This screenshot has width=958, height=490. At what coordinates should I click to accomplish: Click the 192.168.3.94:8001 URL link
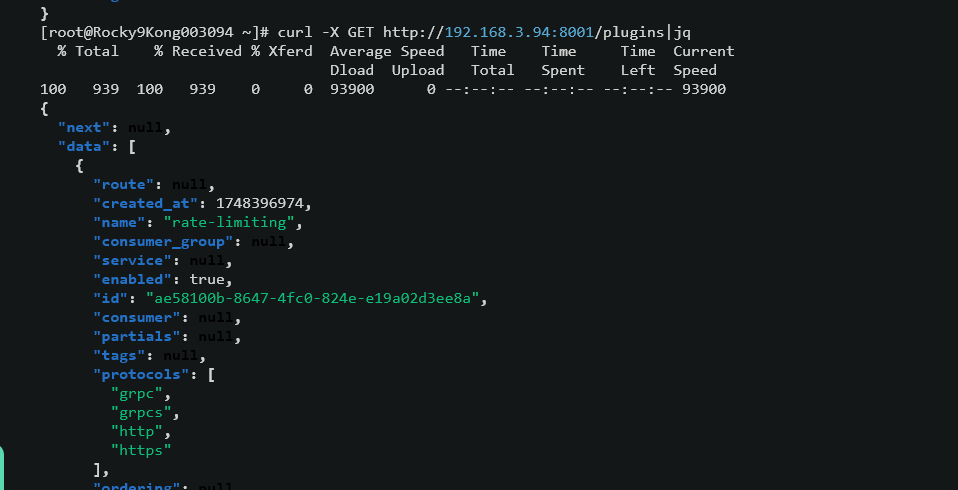(519, 32)
